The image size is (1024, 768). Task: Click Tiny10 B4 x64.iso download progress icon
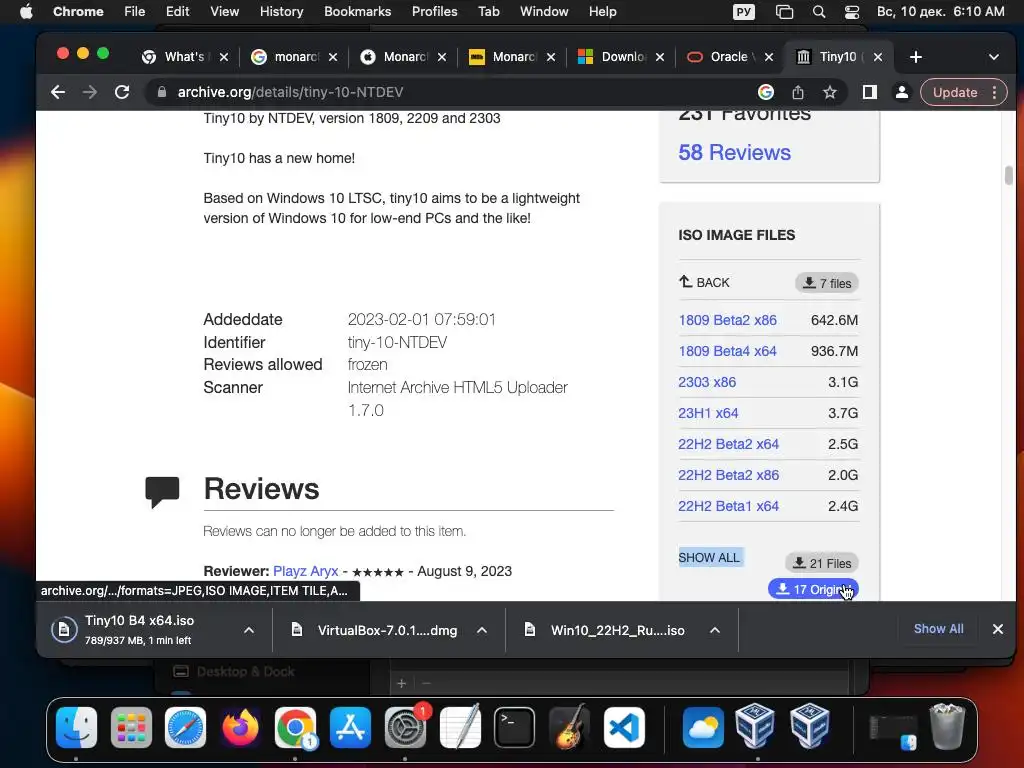pos(64,630)
